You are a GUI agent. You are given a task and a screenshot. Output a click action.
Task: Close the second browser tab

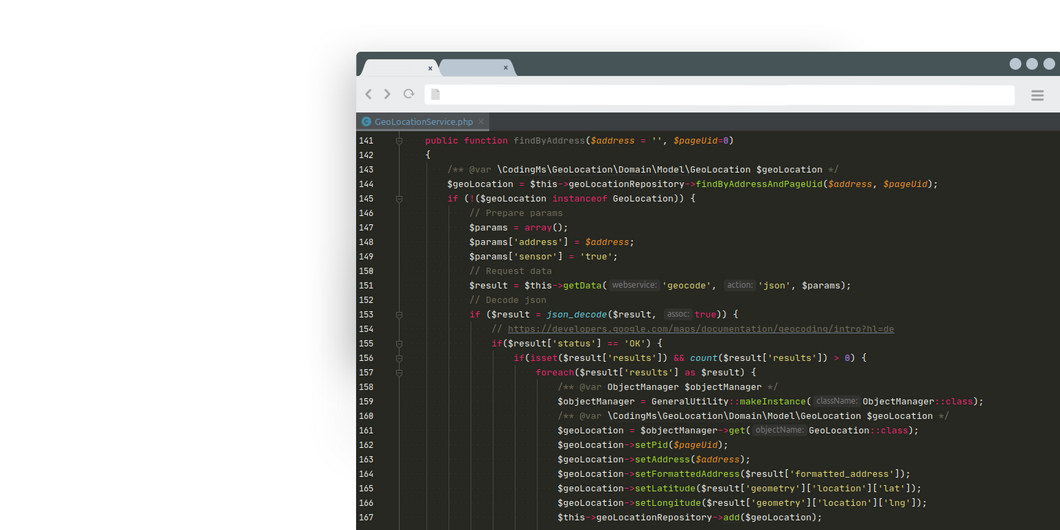pos(505,68)
